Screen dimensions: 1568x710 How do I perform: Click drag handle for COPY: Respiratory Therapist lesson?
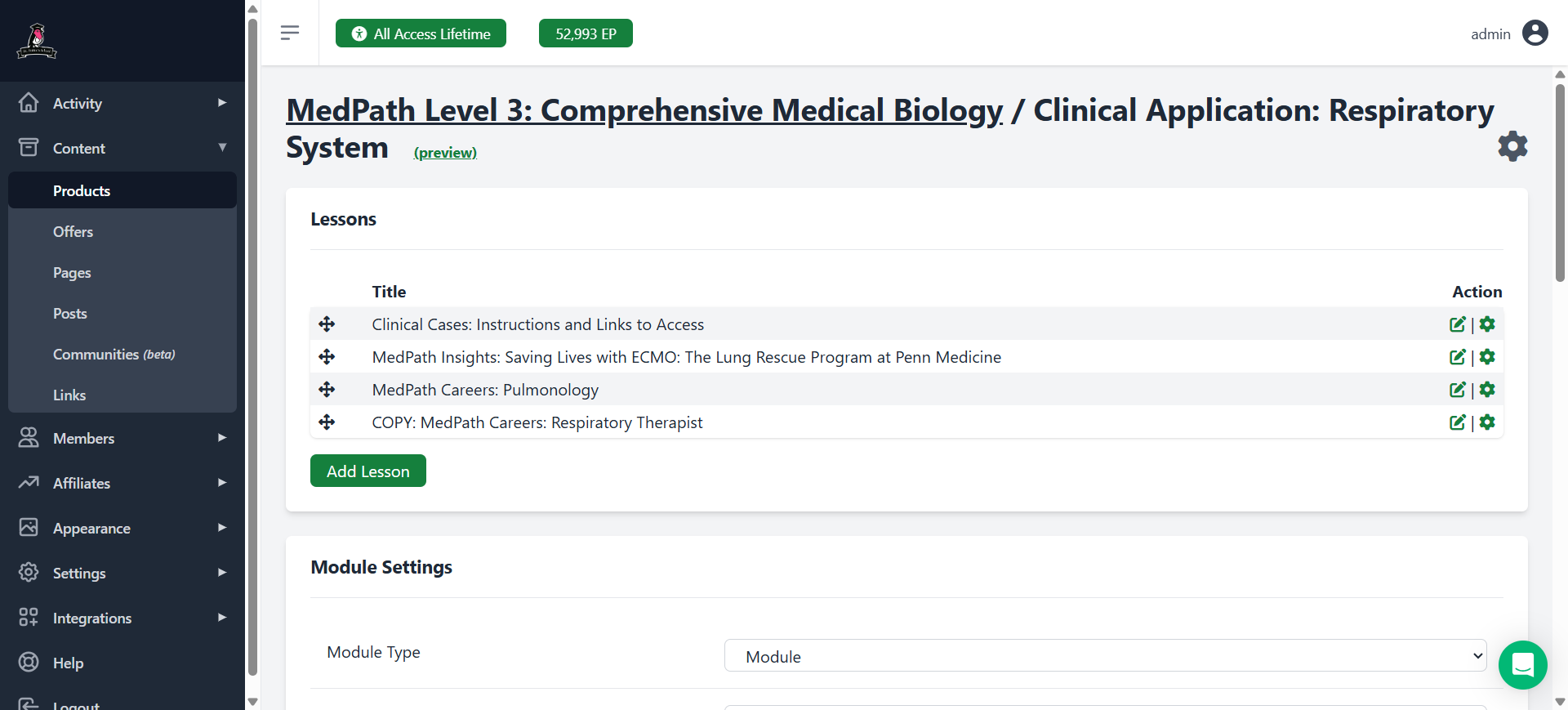point(327,422)
